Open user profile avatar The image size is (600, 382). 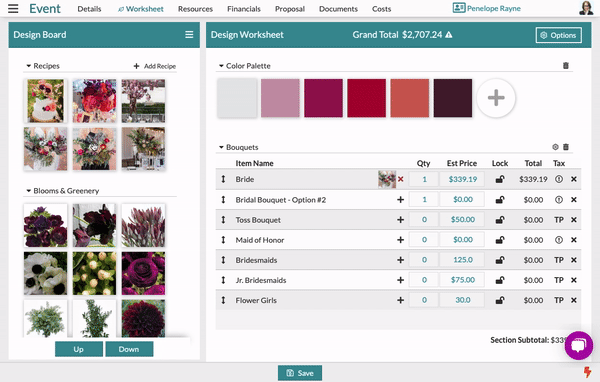(586, 8)
